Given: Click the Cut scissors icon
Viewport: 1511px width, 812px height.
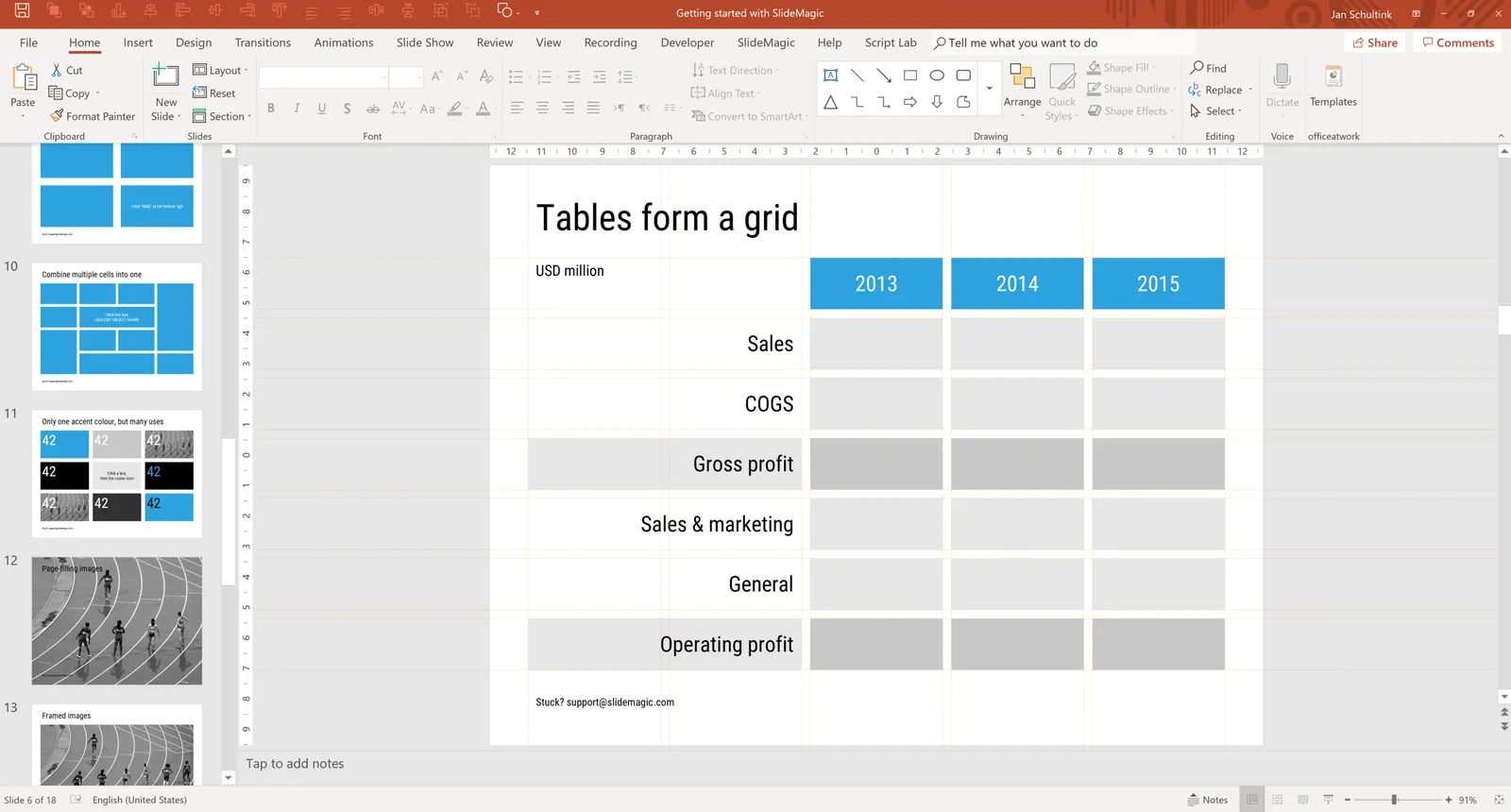Looking at the screenshot, I should click(x=57, y=70).
